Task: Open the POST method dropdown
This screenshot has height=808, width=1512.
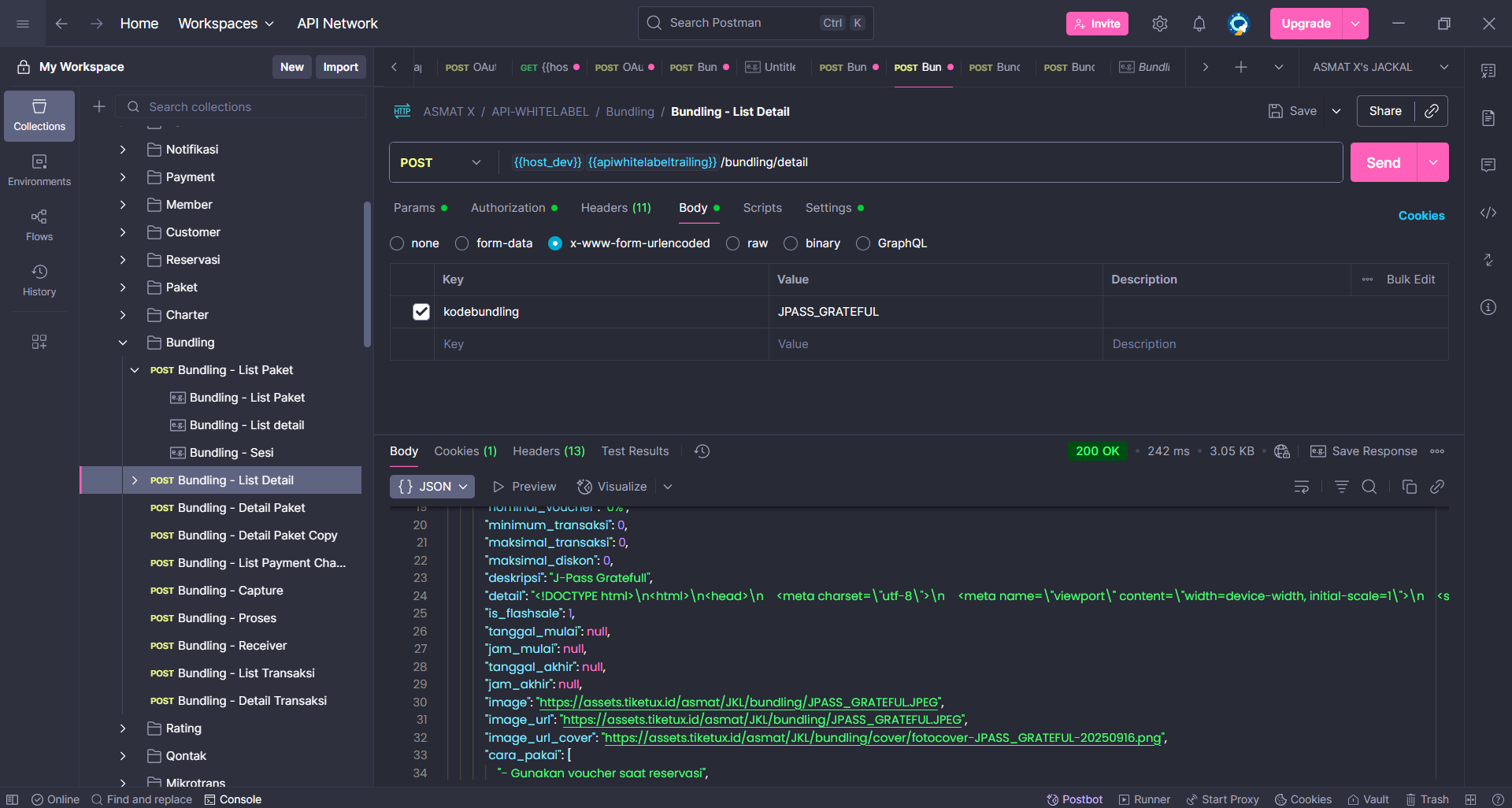Action: coord(441,162)
